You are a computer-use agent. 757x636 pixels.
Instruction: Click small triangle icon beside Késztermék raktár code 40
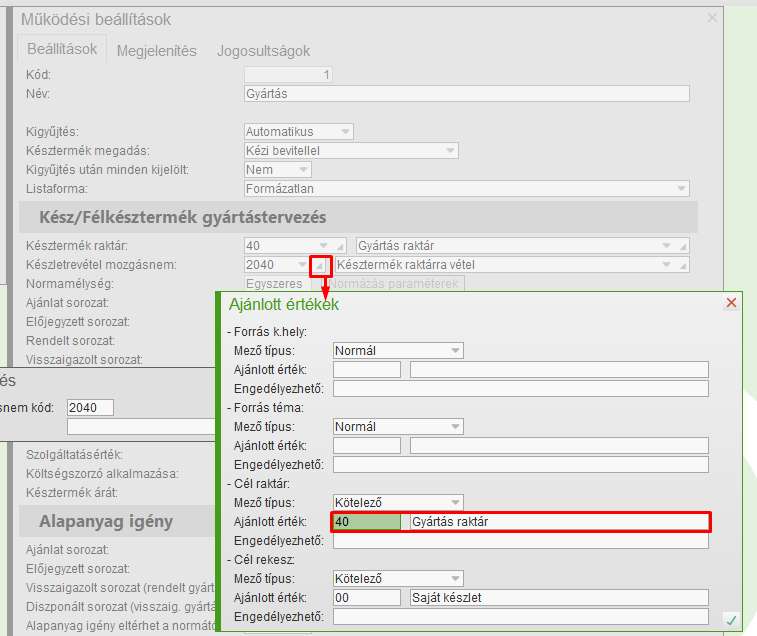coord(340,246)
